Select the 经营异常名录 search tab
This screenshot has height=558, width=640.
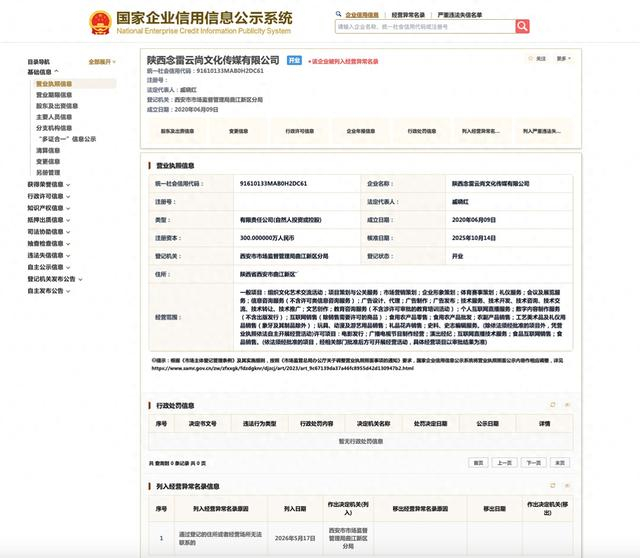coord(408,15)
